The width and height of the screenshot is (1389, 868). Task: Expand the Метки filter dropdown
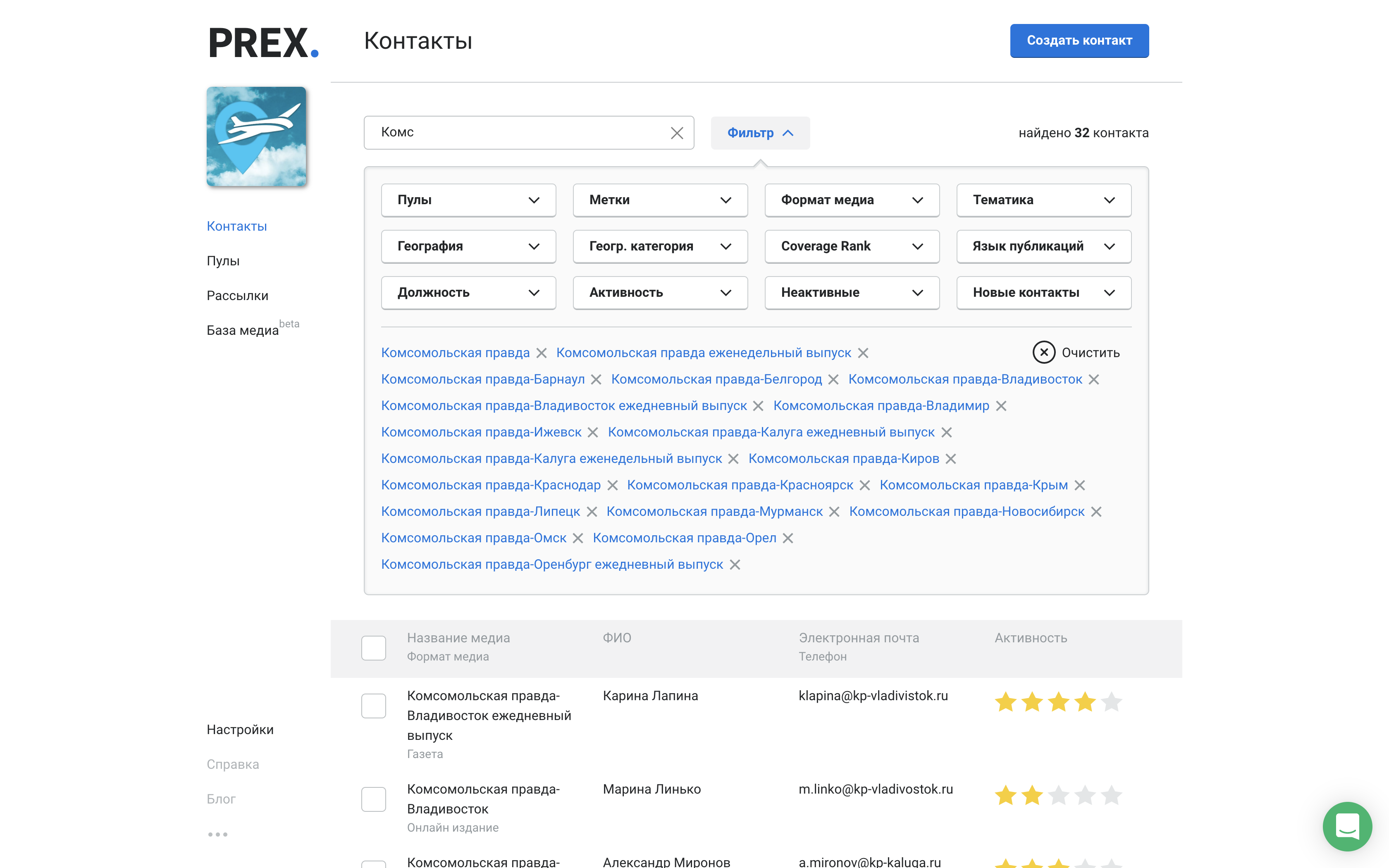[660, 200]
